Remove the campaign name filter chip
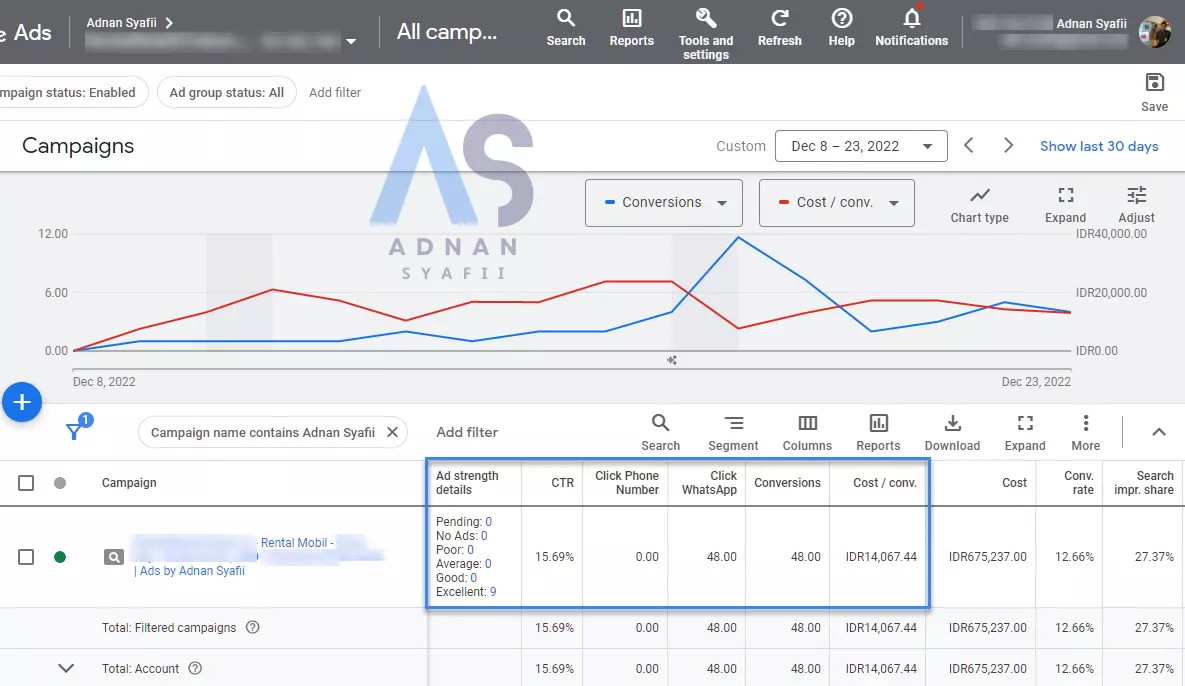 click(x=392, y=432)
